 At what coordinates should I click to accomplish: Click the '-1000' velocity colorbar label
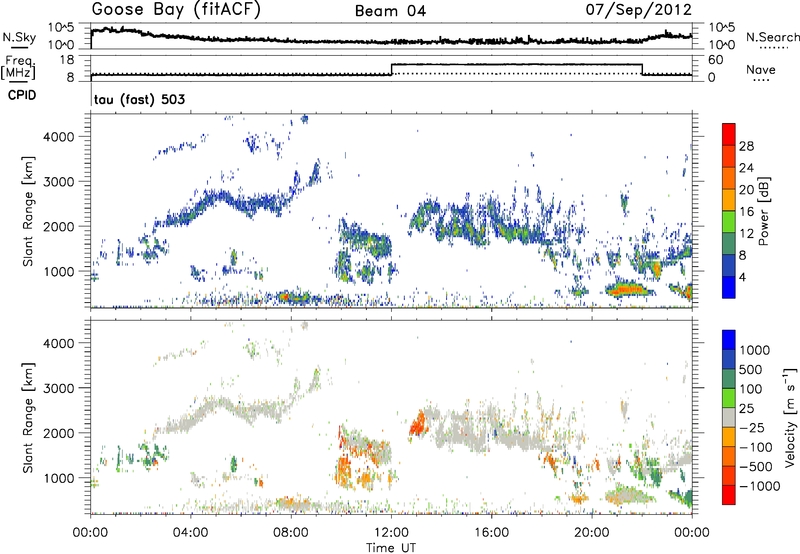(x=759, y=486)
